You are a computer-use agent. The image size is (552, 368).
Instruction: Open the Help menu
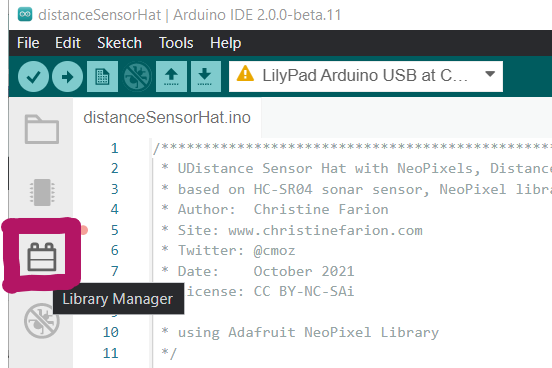pyautogui.click(x=225, y=43)
